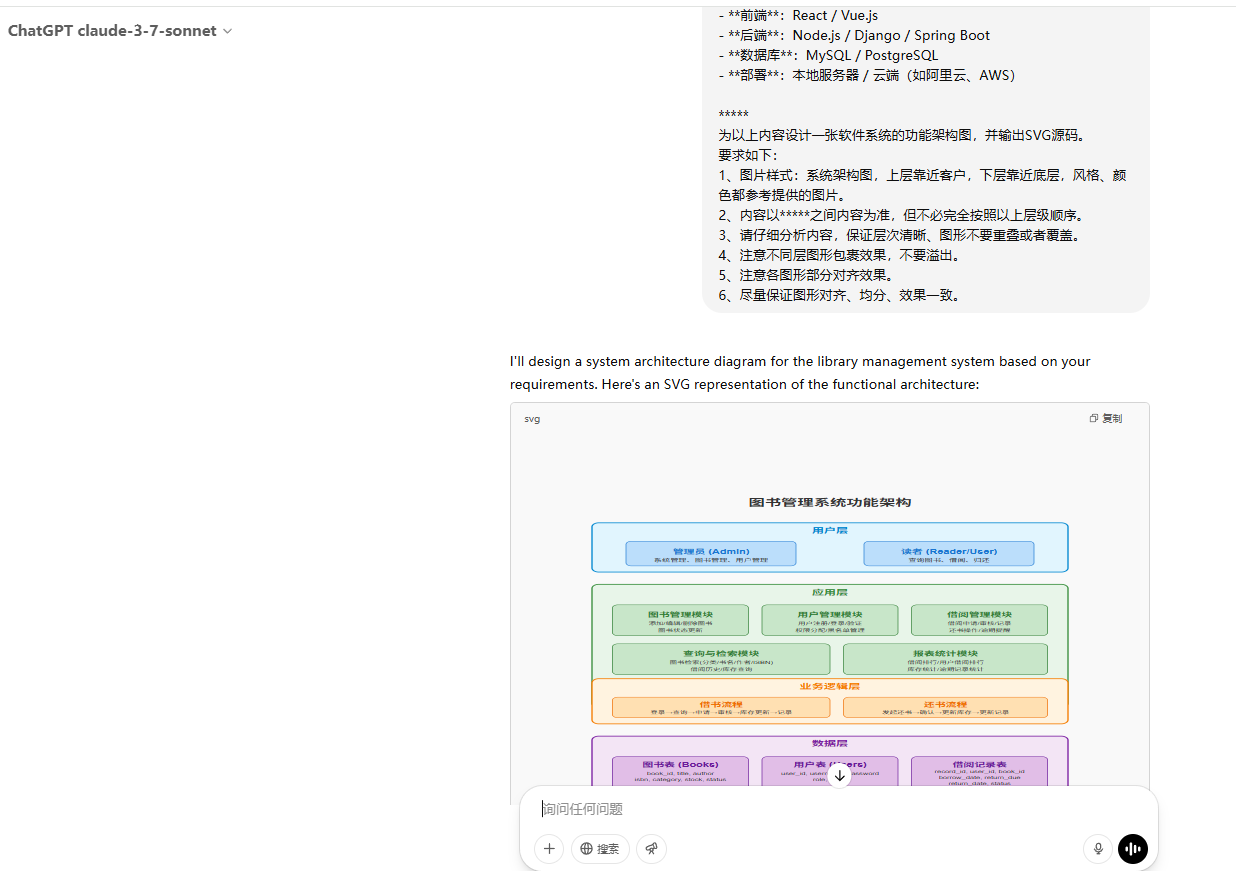Click the 借阅记录表 block
Image resolution: width=1236 pixels, height=871 pixels.
pos(979,770)
